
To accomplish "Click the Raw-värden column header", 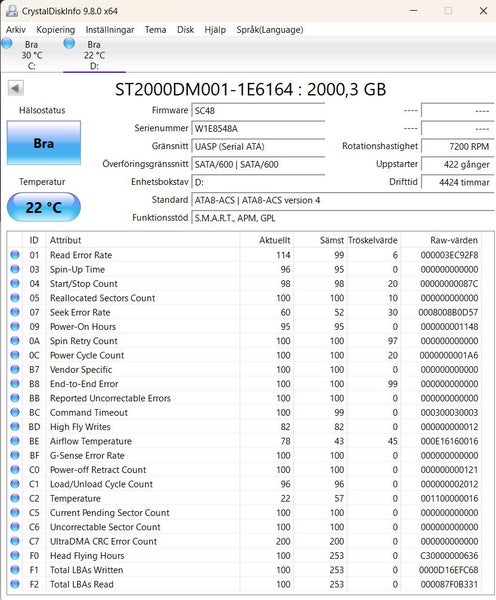I will click(x=454, y=240).
